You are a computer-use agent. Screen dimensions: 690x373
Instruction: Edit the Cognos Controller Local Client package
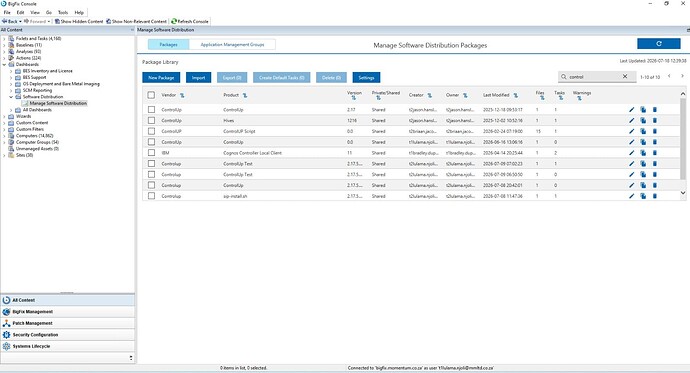click(631, 153)
